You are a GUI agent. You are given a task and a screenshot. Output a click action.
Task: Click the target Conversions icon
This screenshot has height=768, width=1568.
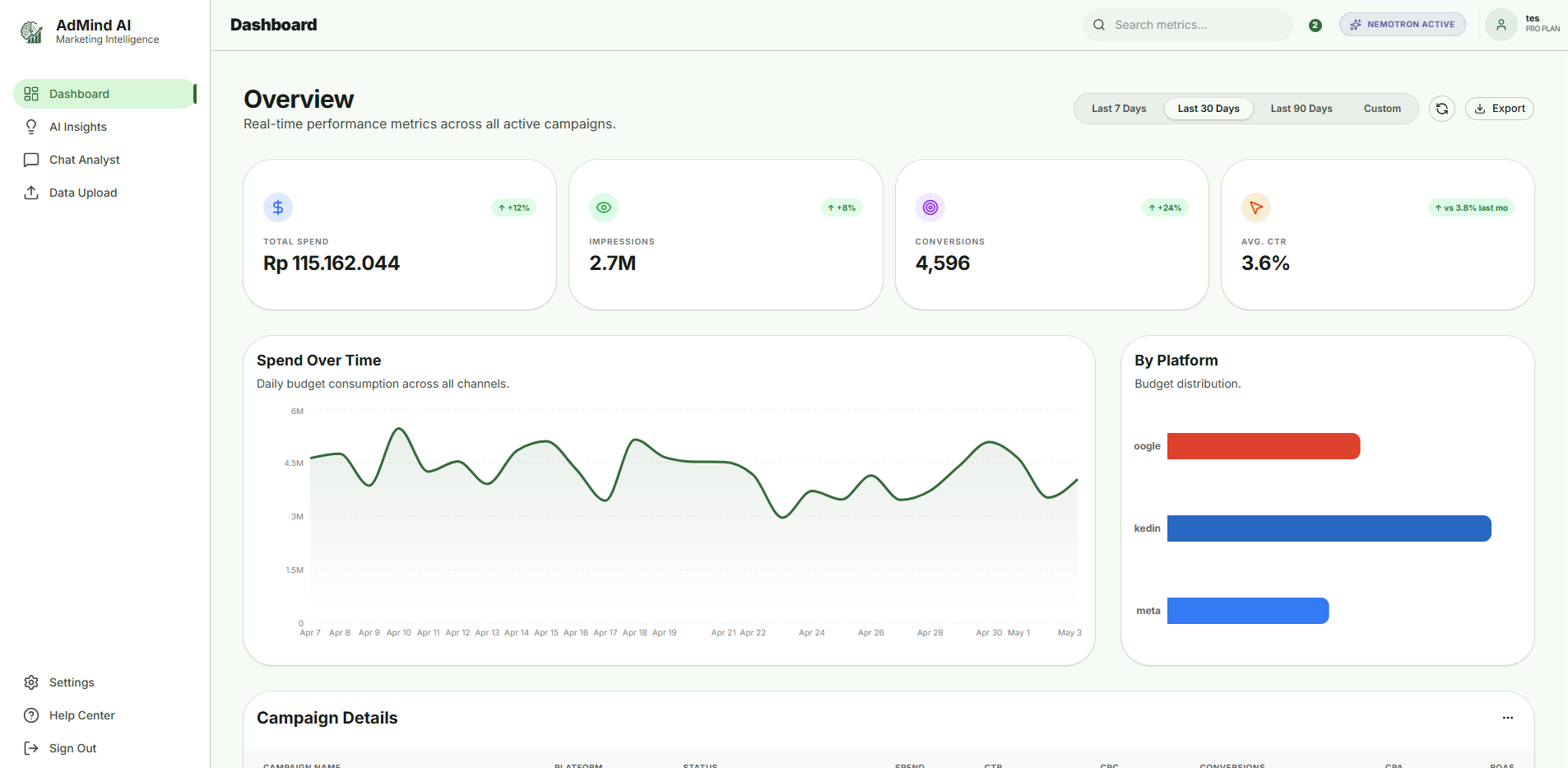tap(930, 207)
